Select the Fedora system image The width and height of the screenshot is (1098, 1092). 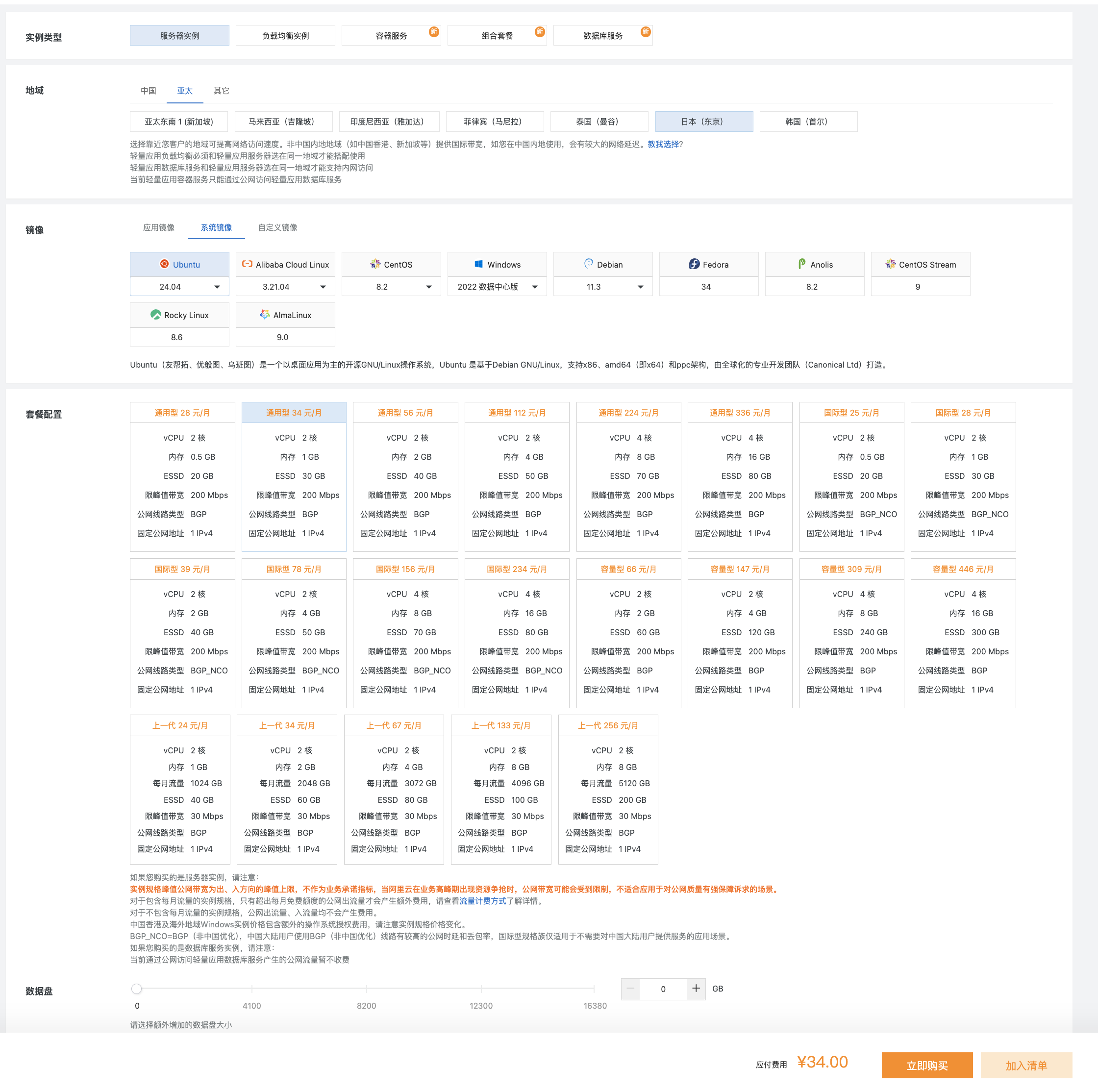709,264
